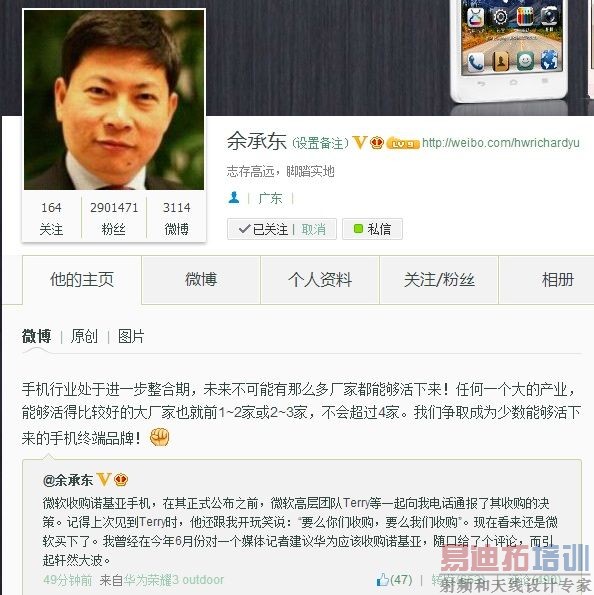594x595 pixels.
Task: Open the 2901471 粉丝 followers count
Action: 114,218
